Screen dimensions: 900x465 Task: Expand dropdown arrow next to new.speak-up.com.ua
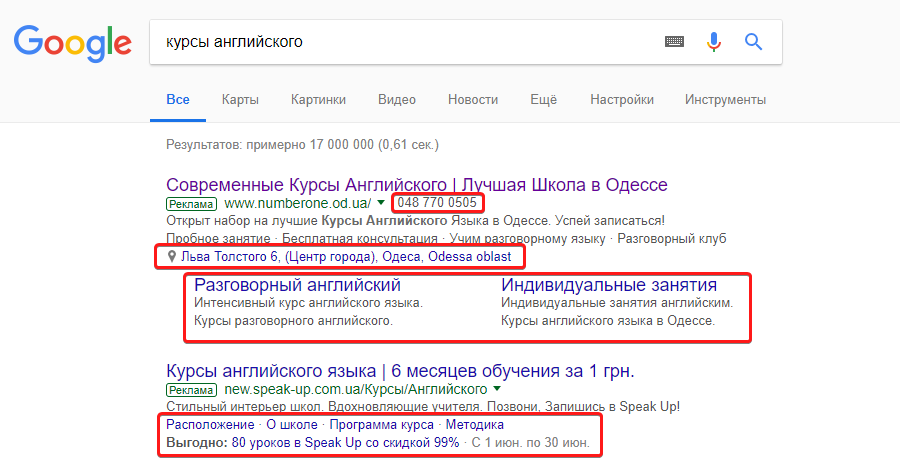(x=497, y=389)
